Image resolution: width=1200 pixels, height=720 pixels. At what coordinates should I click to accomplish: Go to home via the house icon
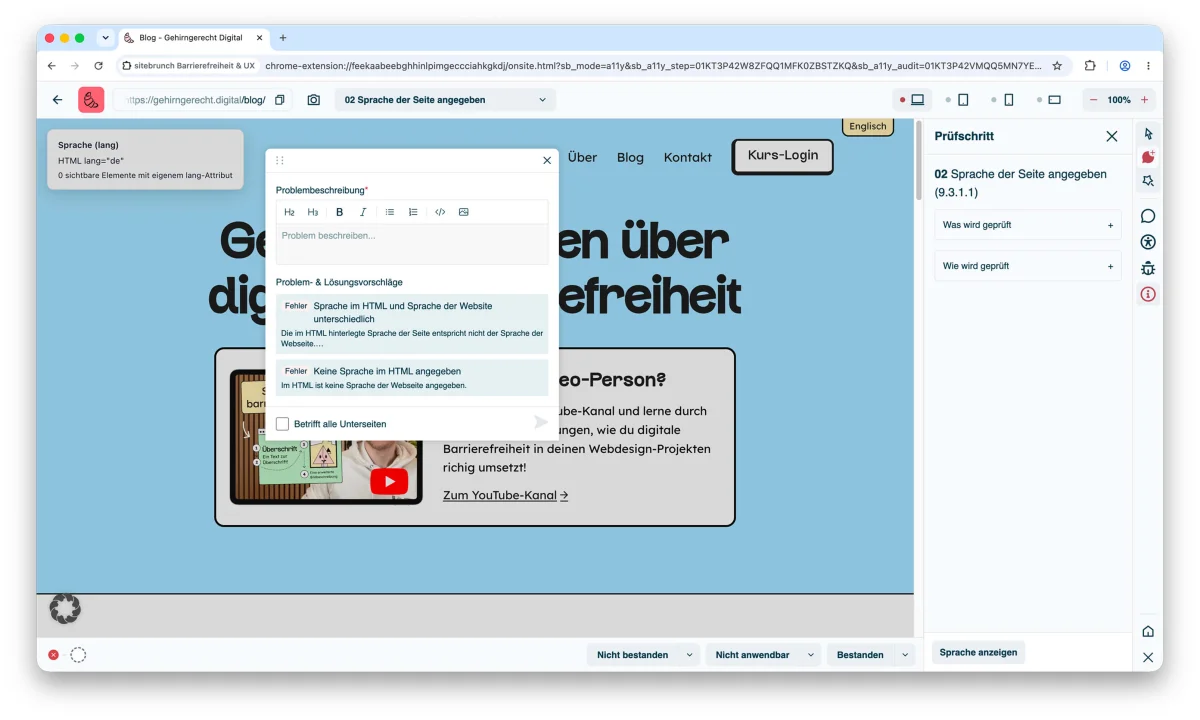pos(1148,631)
